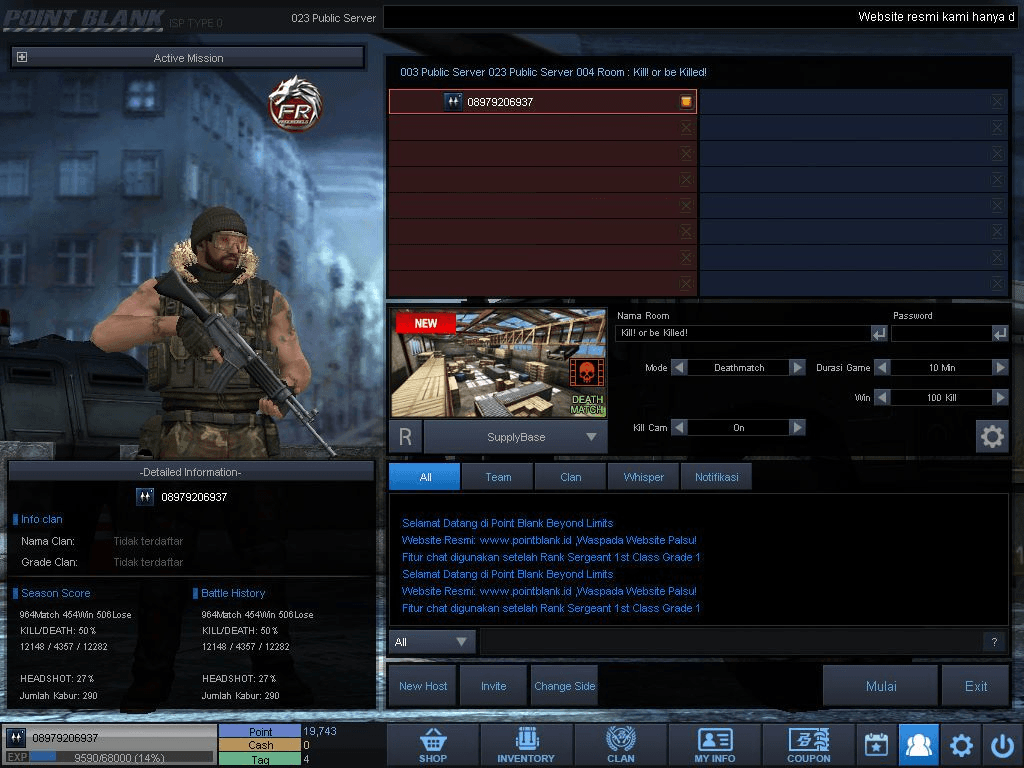Open the friends community icon
1024x768 pixels.
(x=918, y=744)
